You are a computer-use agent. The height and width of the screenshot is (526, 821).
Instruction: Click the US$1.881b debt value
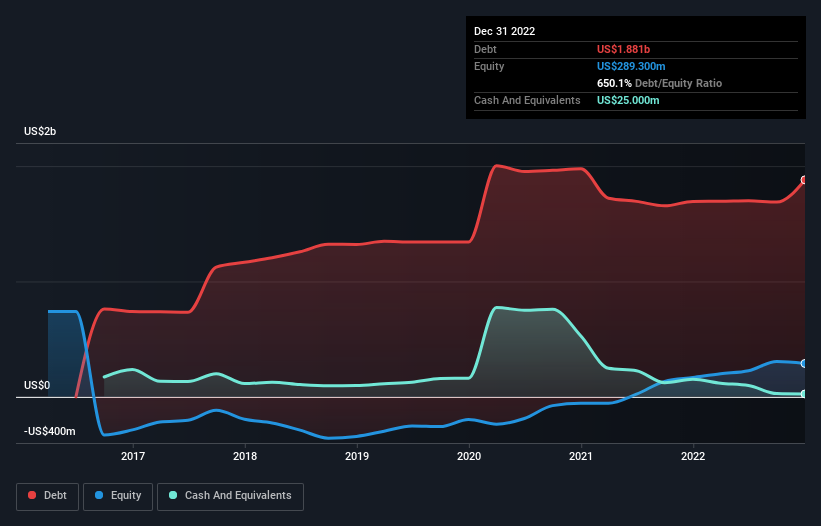623,49
